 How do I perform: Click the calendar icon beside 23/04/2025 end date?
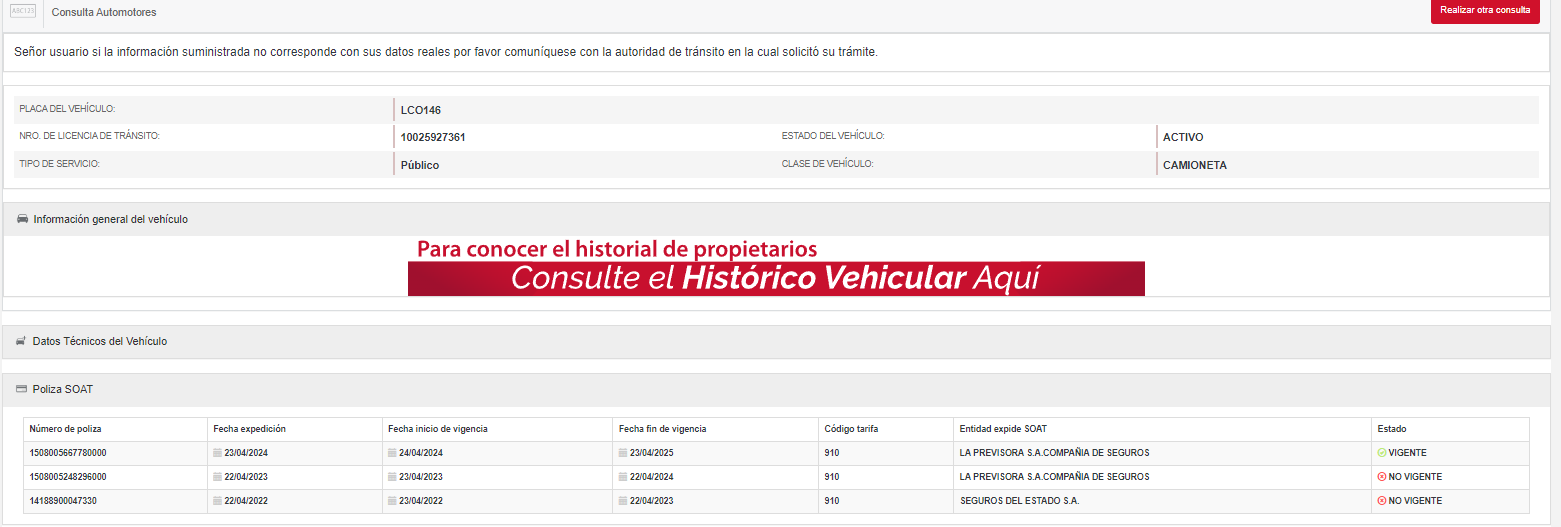(x=623, y=453)
